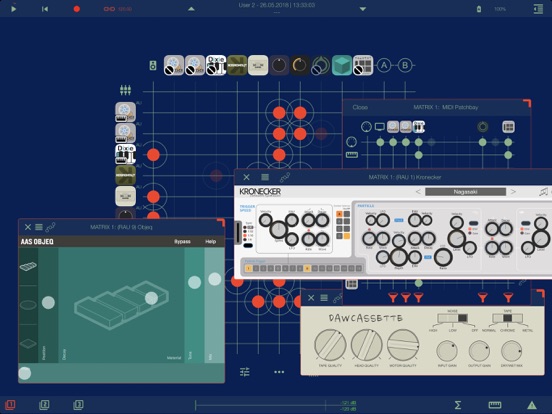Expand the session menu with down arrow
The width and height of the screenshot is (552, 414).
point(363,9)
